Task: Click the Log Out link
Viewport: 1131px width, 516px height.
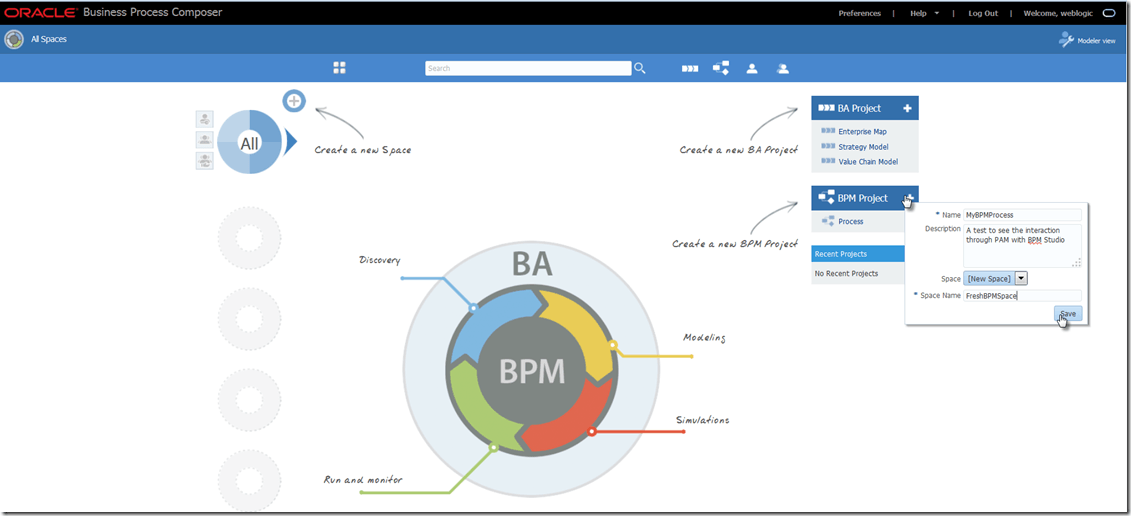Action: 982,13
